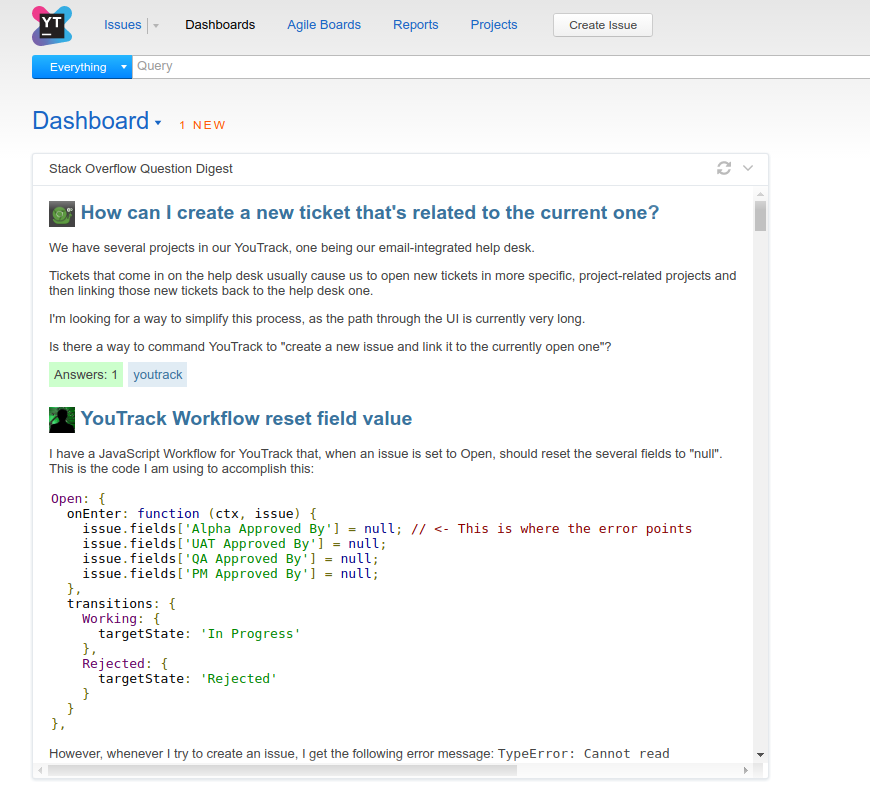Refresh the Stack Overflow Question Digest widget
870x810 pixels.
click(x=724, y=168)
